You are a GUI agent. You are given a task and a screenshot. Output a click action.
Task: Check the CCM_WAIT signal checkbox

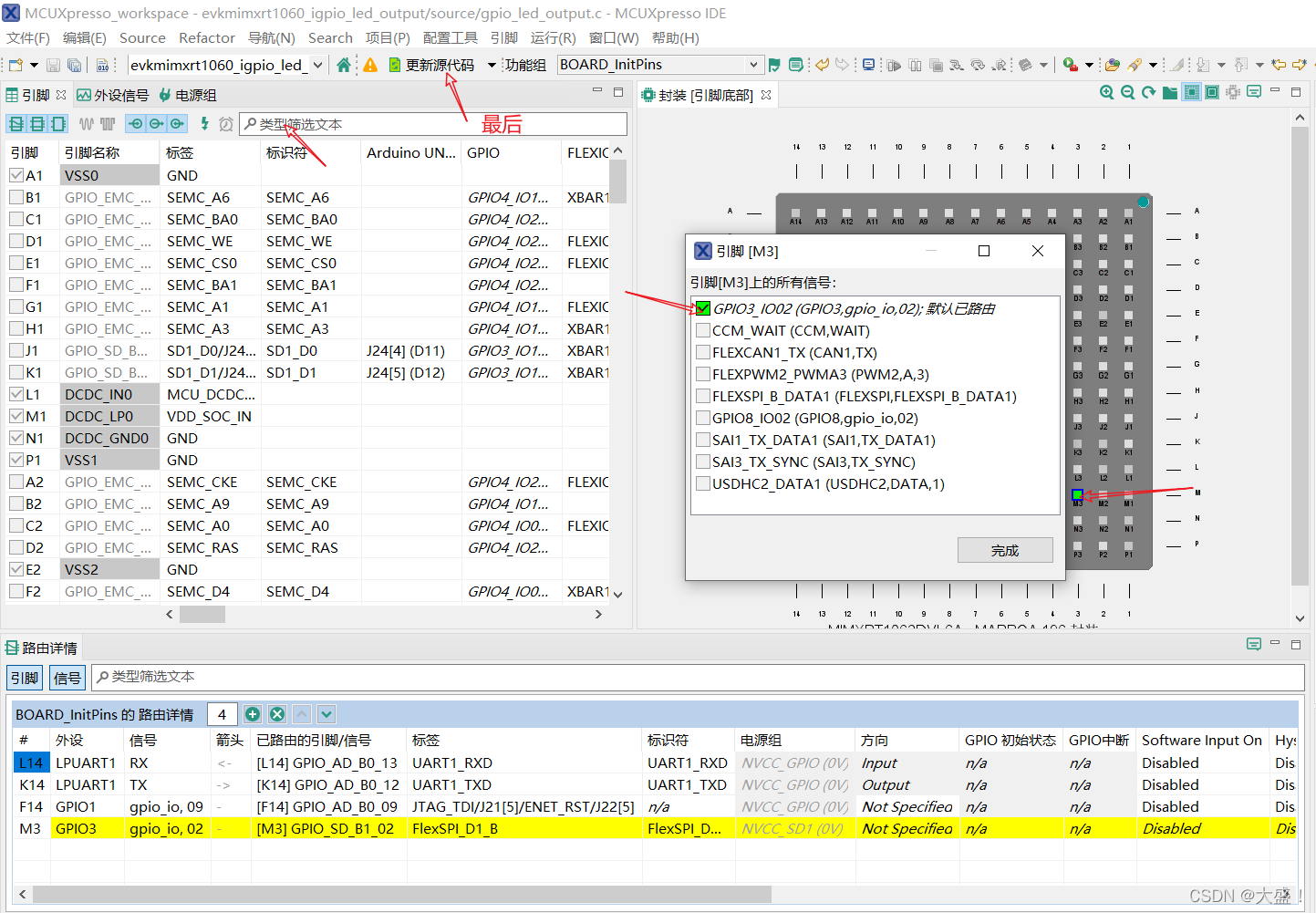pos(702,330)
